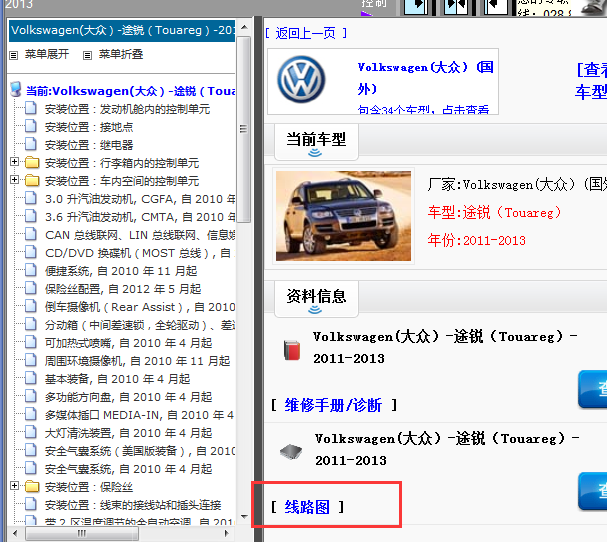Viewport: 607px width, 542px height.
Task: Click page icon beside 安装位置：继电器
Action: click(x=31, y=144)
